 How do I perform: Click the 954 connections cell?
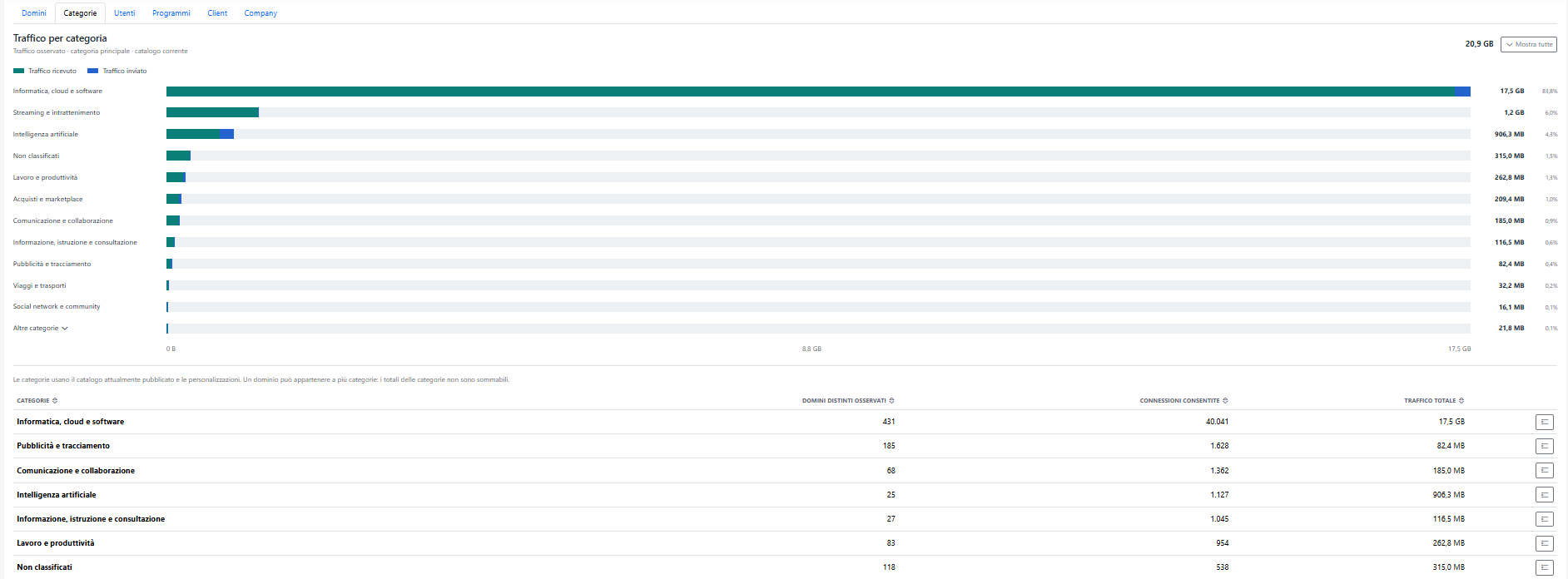(x=1222, y=543)
